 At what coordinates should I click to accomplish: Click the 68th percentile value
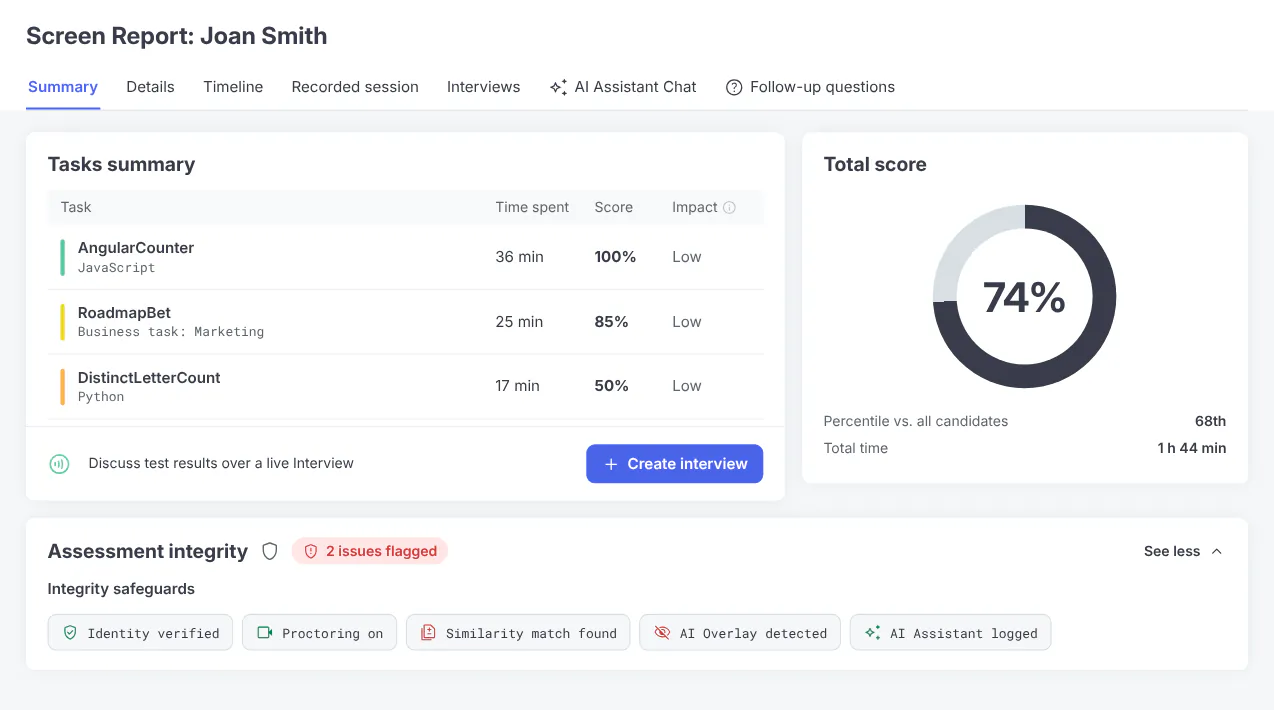1210,421
